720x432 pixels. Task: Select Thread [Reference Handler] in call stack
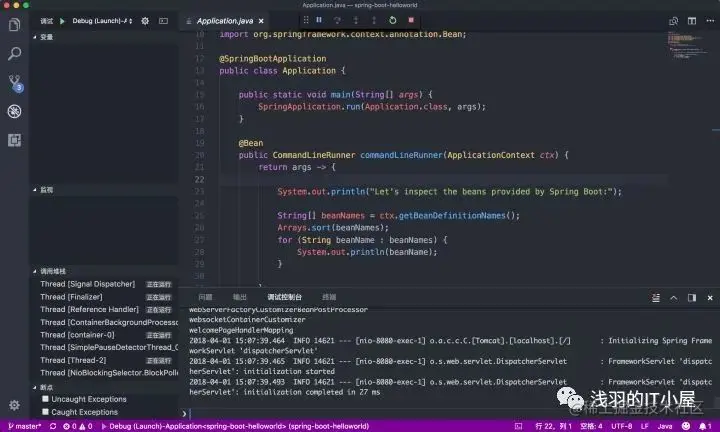pyautogui.click(x=104, y=309)
